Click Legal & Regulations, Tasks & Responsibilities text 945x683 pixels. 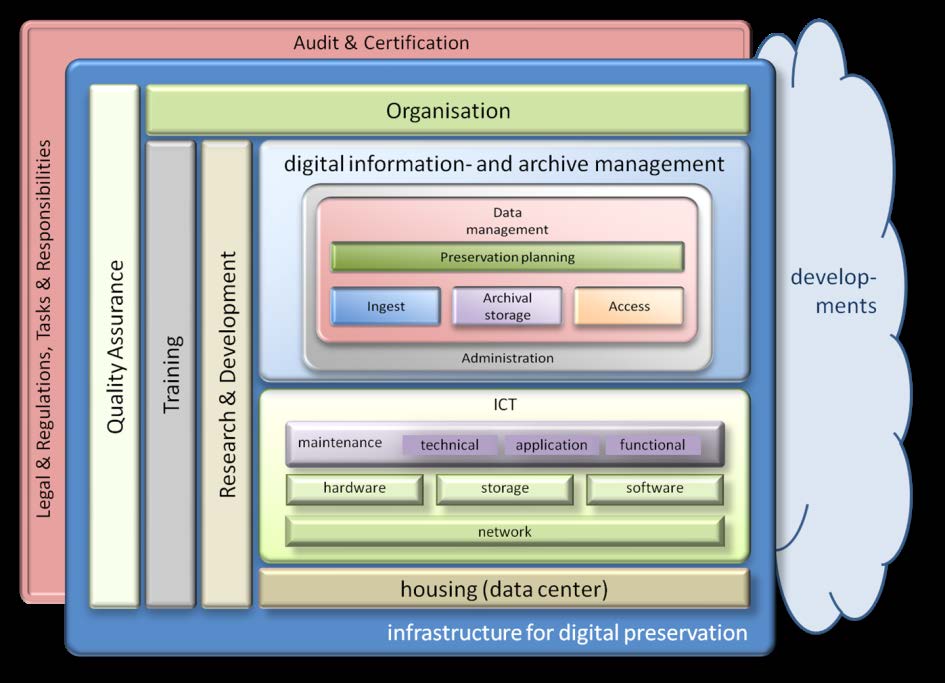[43, 329]
